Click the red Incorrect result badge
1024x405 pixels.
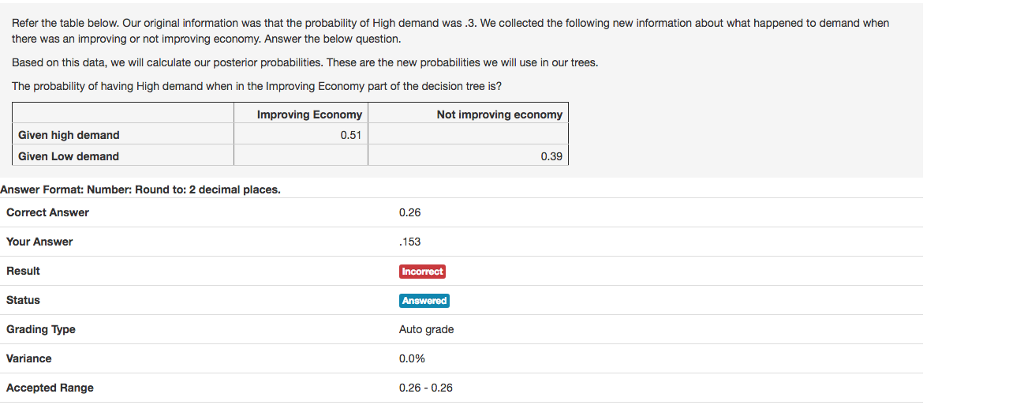422,271
